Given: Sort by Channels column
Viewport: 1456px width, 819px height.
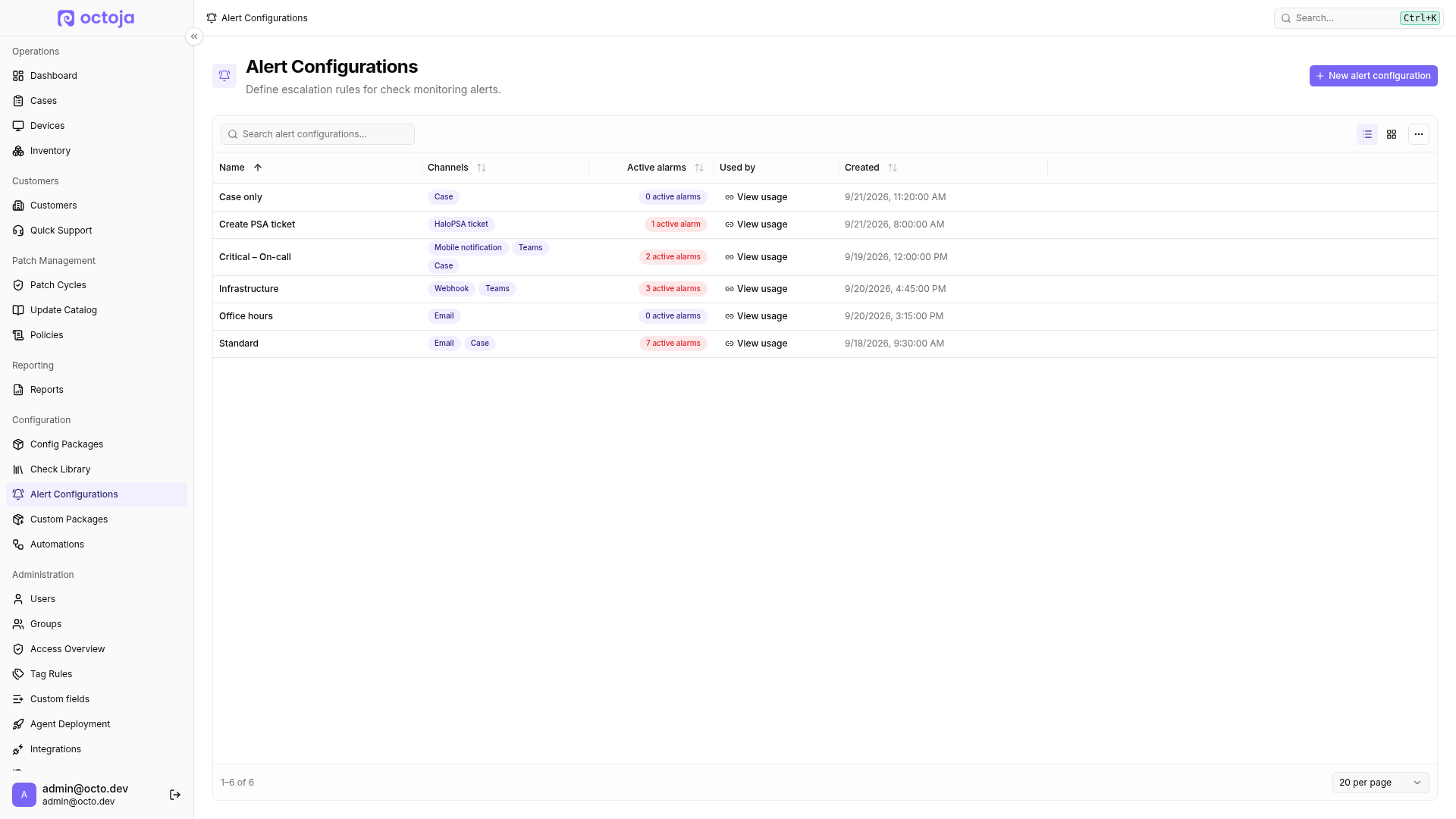Looking at the screenshot, I should 457,168.
